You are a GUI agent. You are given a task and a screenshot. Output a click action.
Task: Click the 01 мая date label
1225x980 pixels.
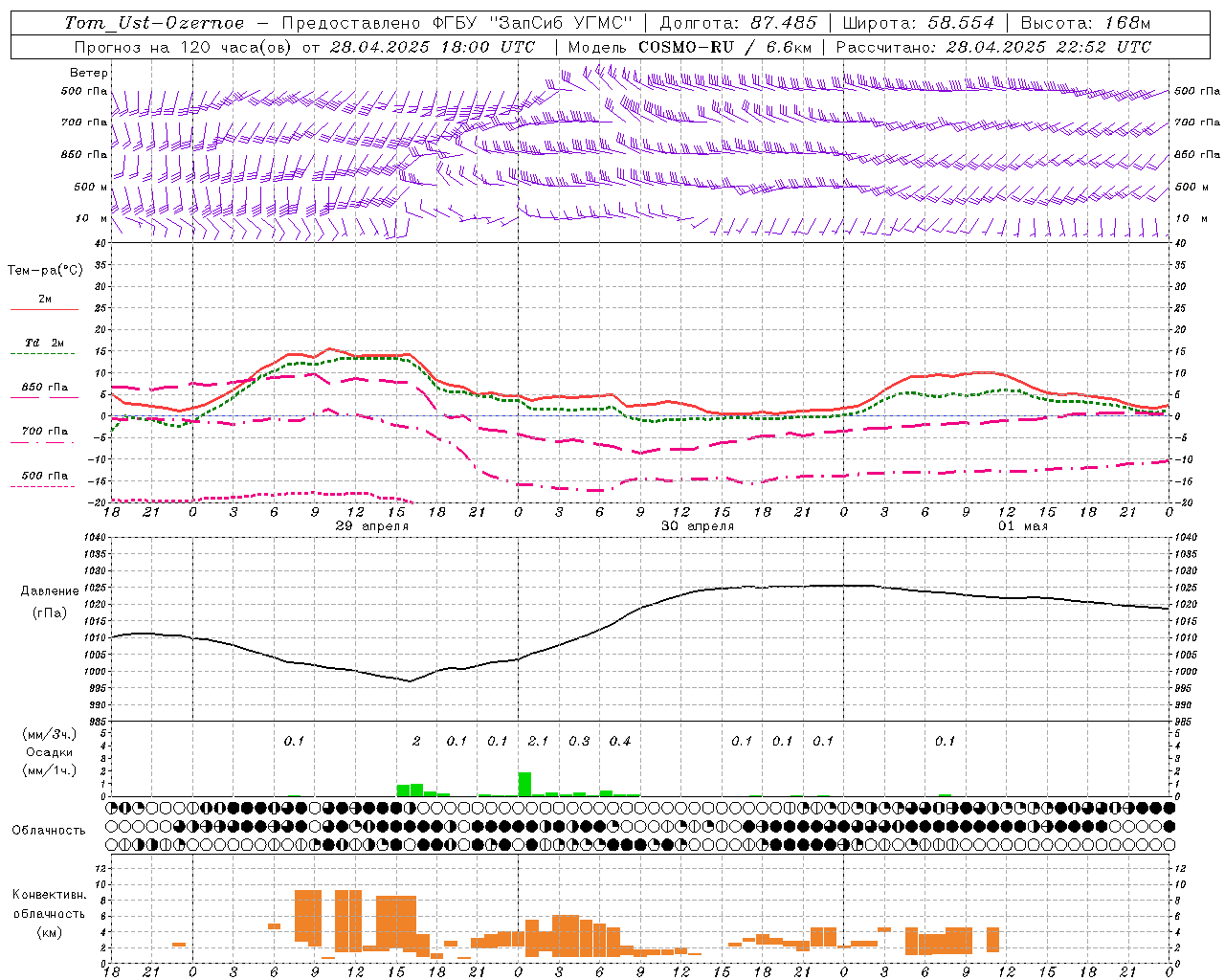1023,526
